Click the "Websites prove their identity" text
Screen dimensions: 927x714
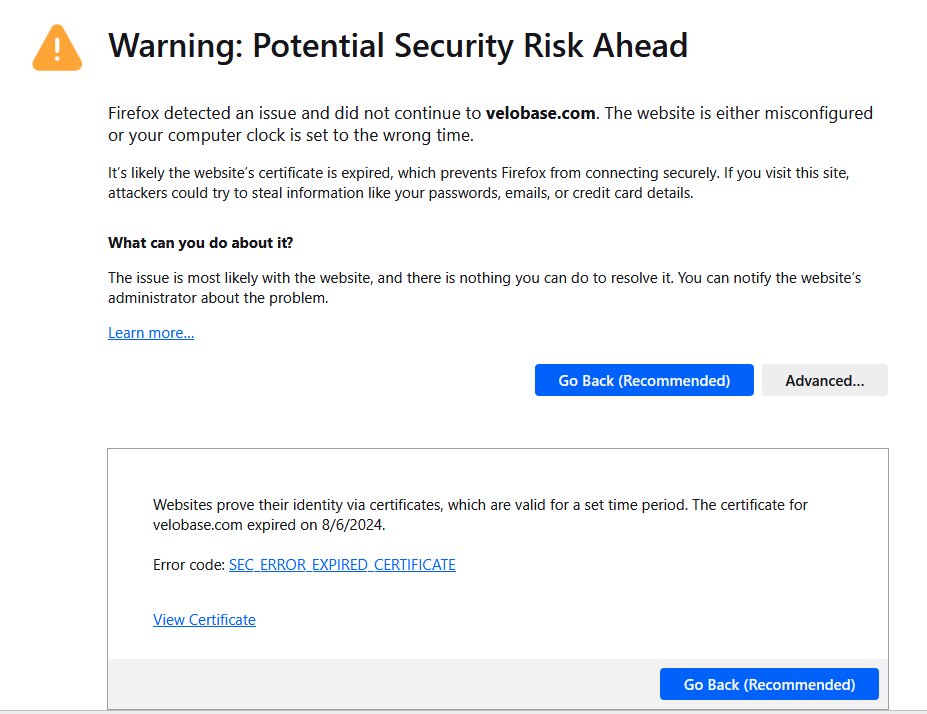point(300,505)
